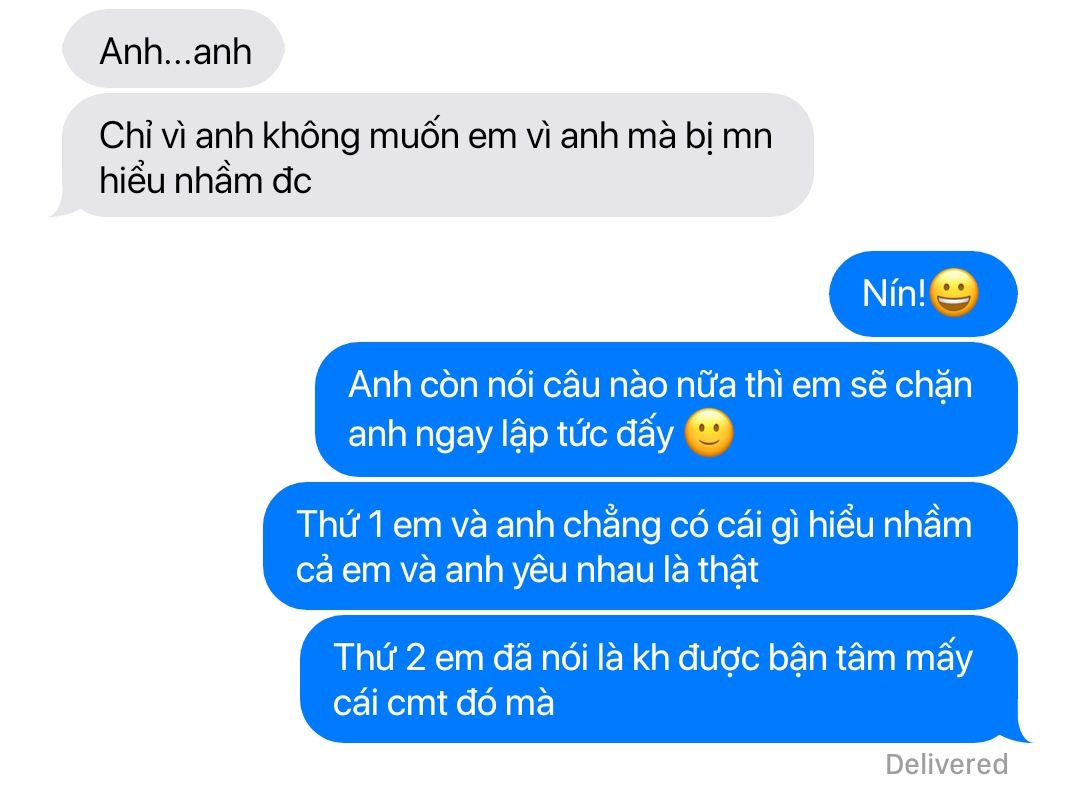Select the "Anh...anh" gray message bubble
1080x790 pixels.
(174, 49)
